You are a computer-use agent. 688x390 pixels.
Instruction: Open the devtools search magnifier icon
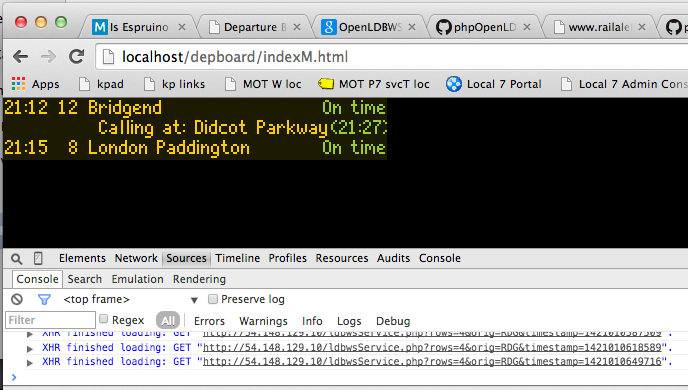[17, 259]
